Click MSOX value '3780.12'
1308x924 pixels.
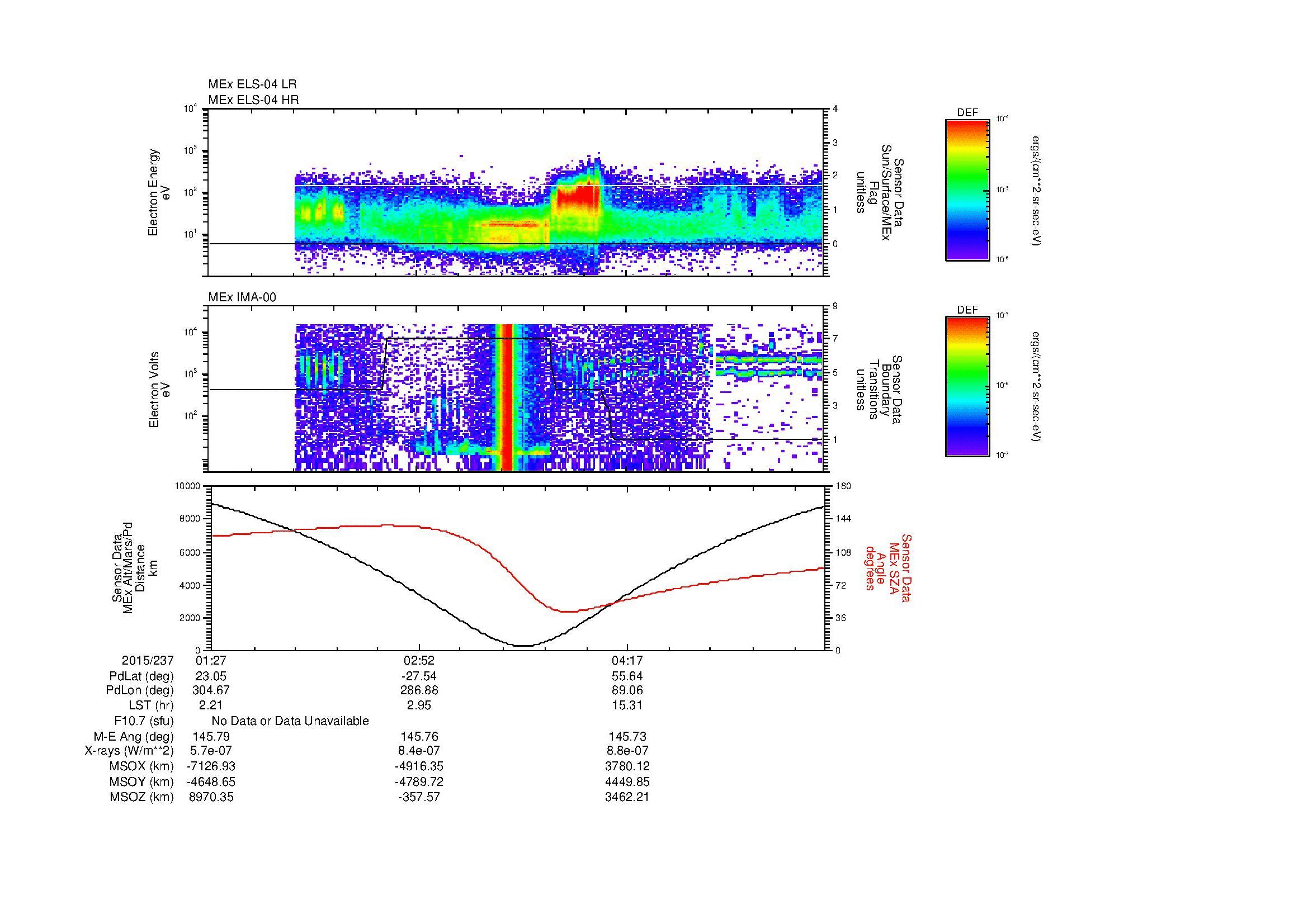click(627, 767)
